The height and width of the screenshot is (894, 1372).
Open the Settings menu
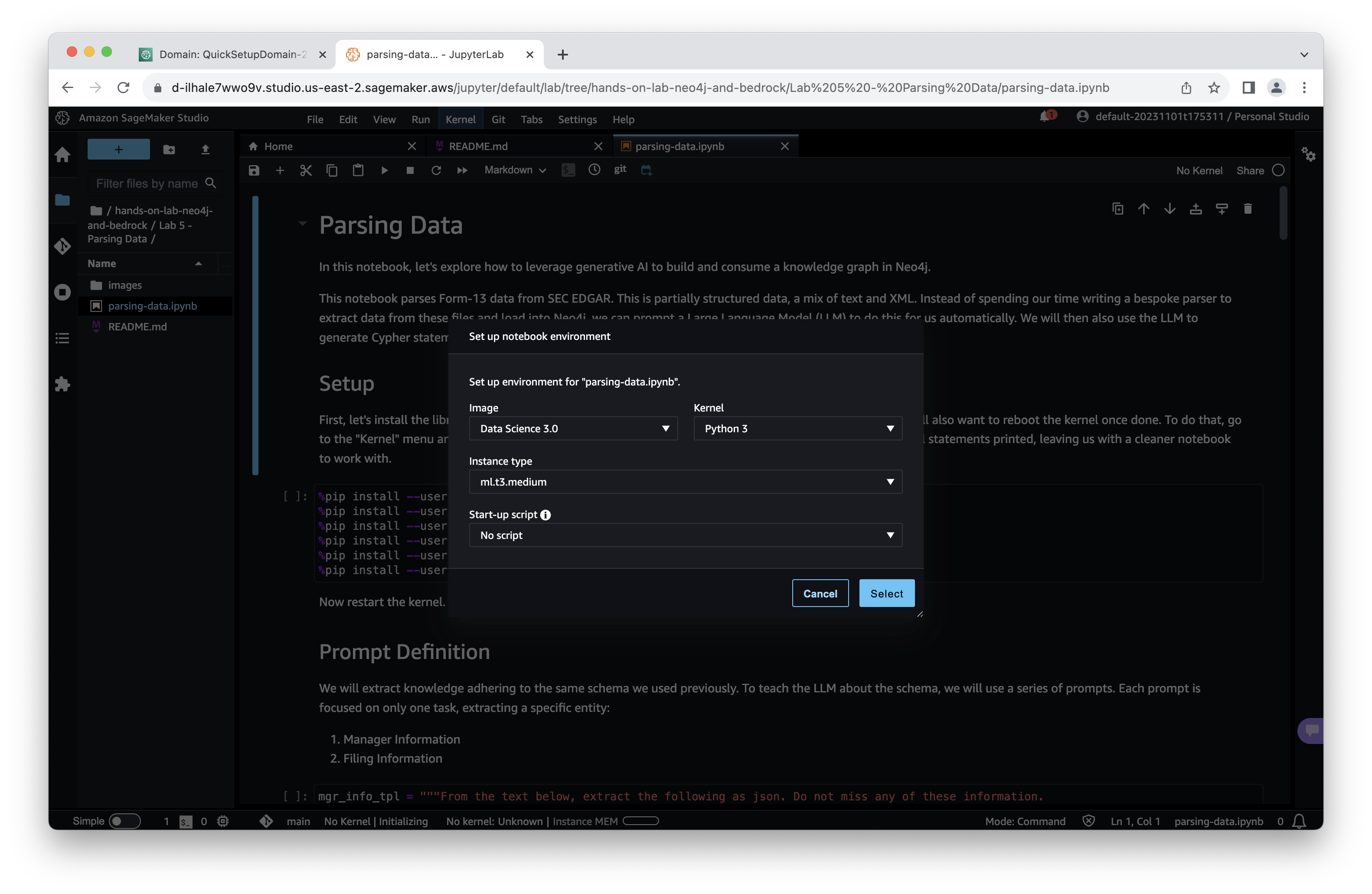[x=577, y=119]
